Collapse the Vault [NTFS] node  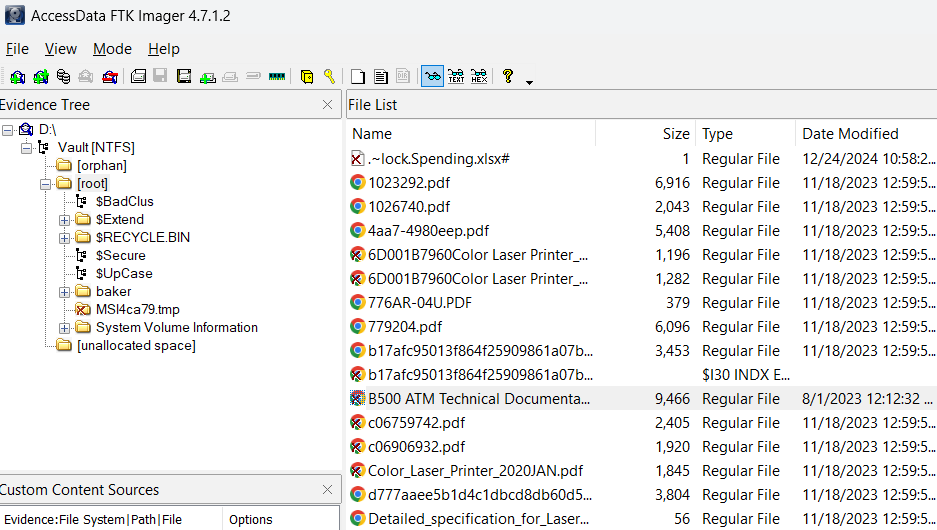pos(26,148)
